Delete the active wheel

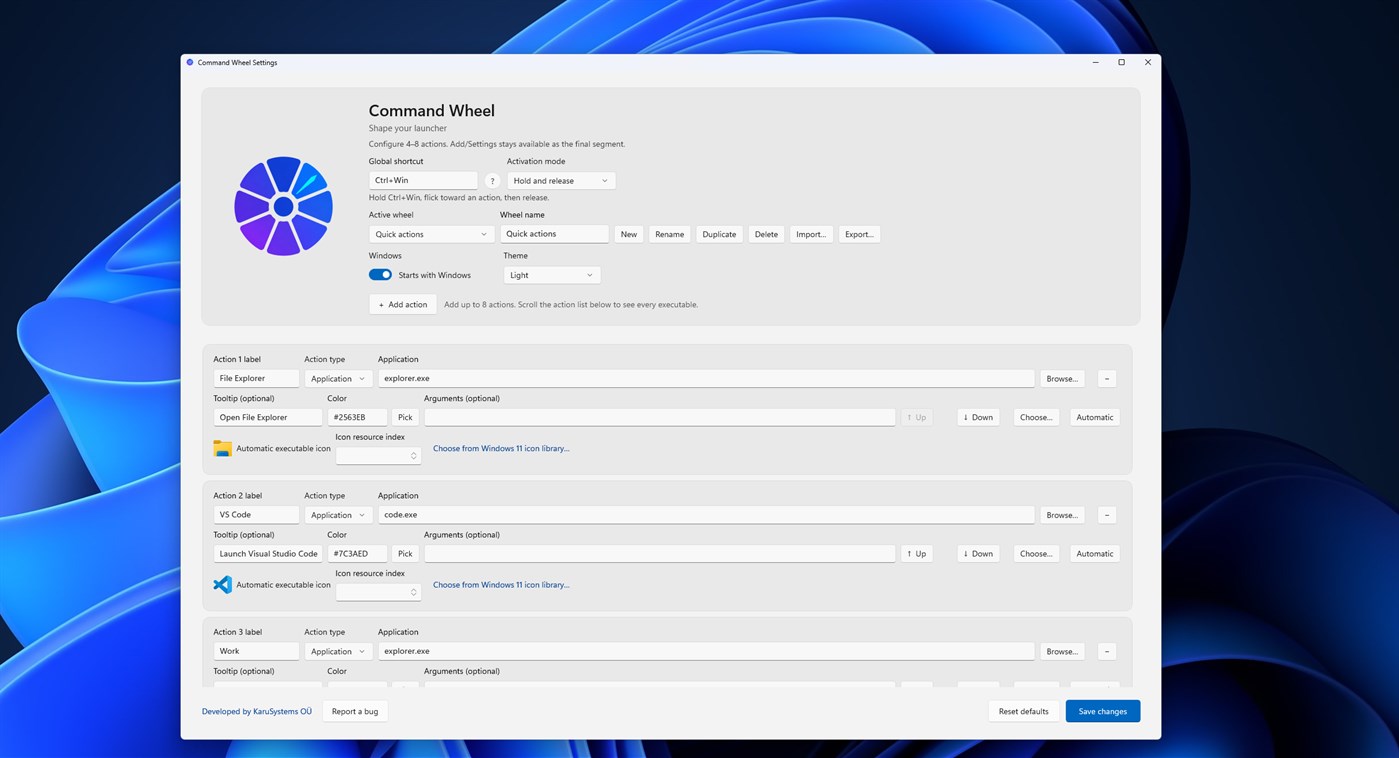tap(766, 234)
